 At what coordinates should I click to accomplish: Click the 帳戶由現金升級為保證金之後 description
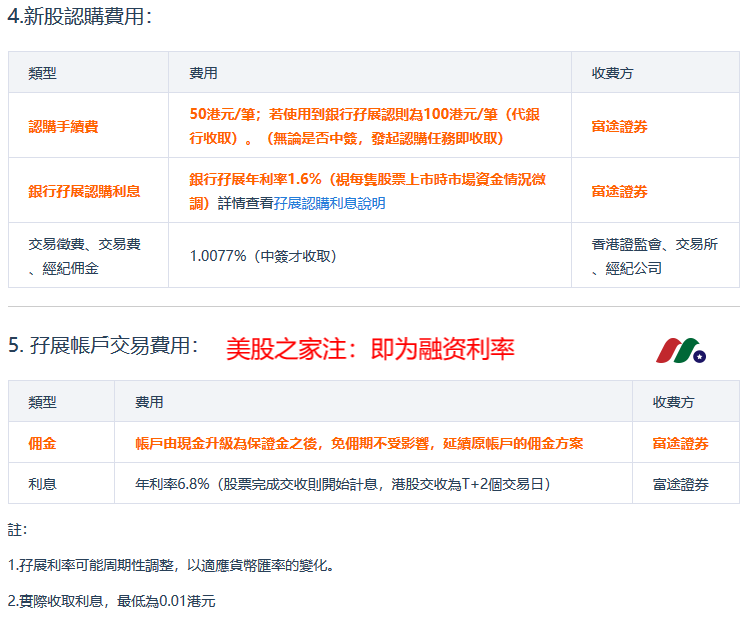coord(359,443)
